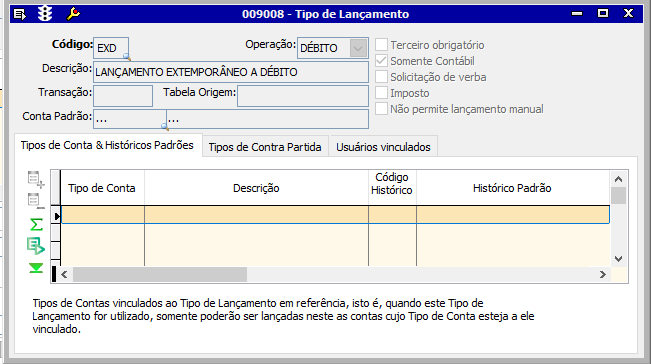This screenshot has height=364, width=651.
Task: Enable the Terceiro obrigatório checkbox
Action: 382,44
